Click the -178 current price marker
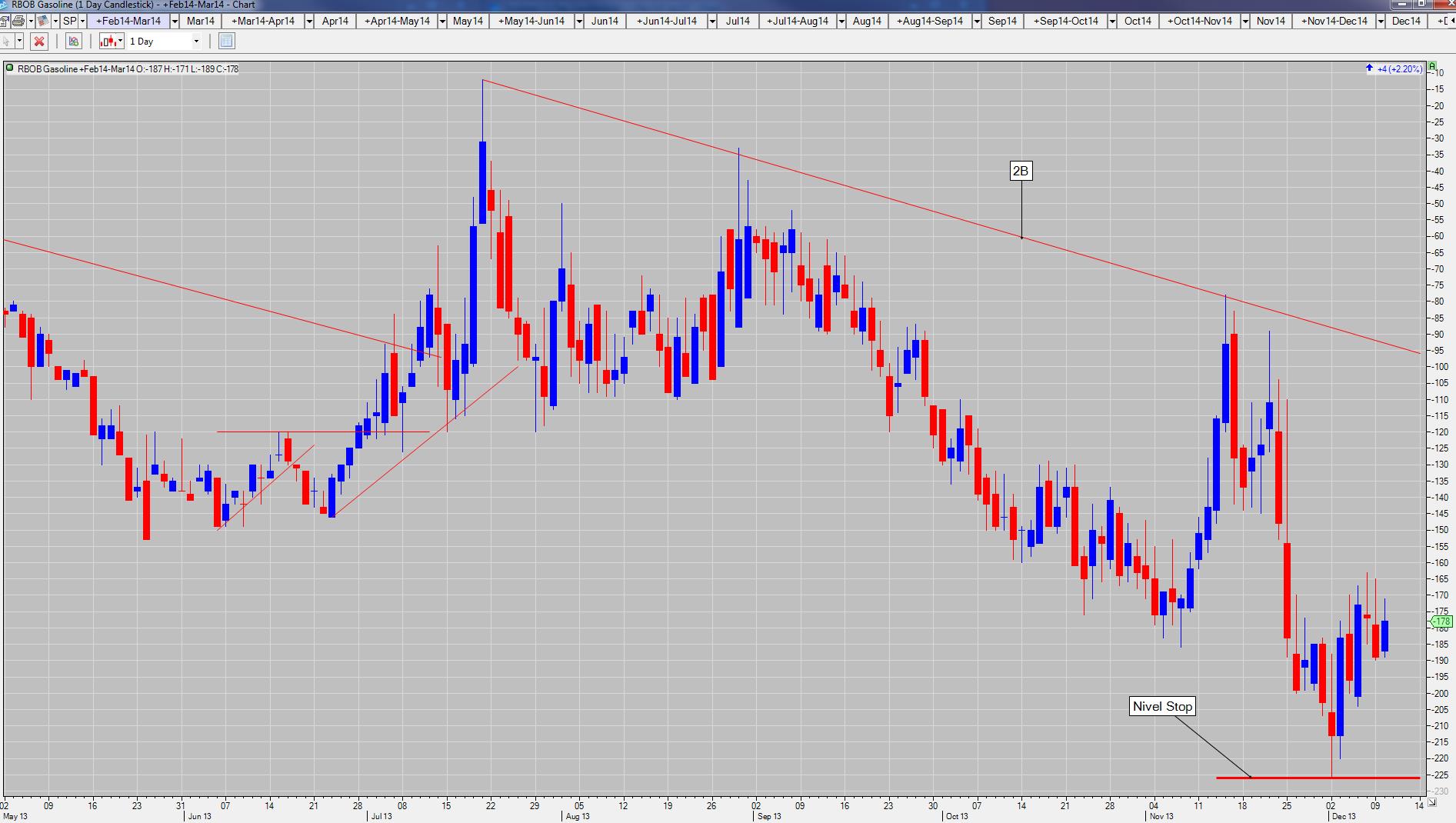Viewport: 1456px width, 823px height. (1441, 621)
